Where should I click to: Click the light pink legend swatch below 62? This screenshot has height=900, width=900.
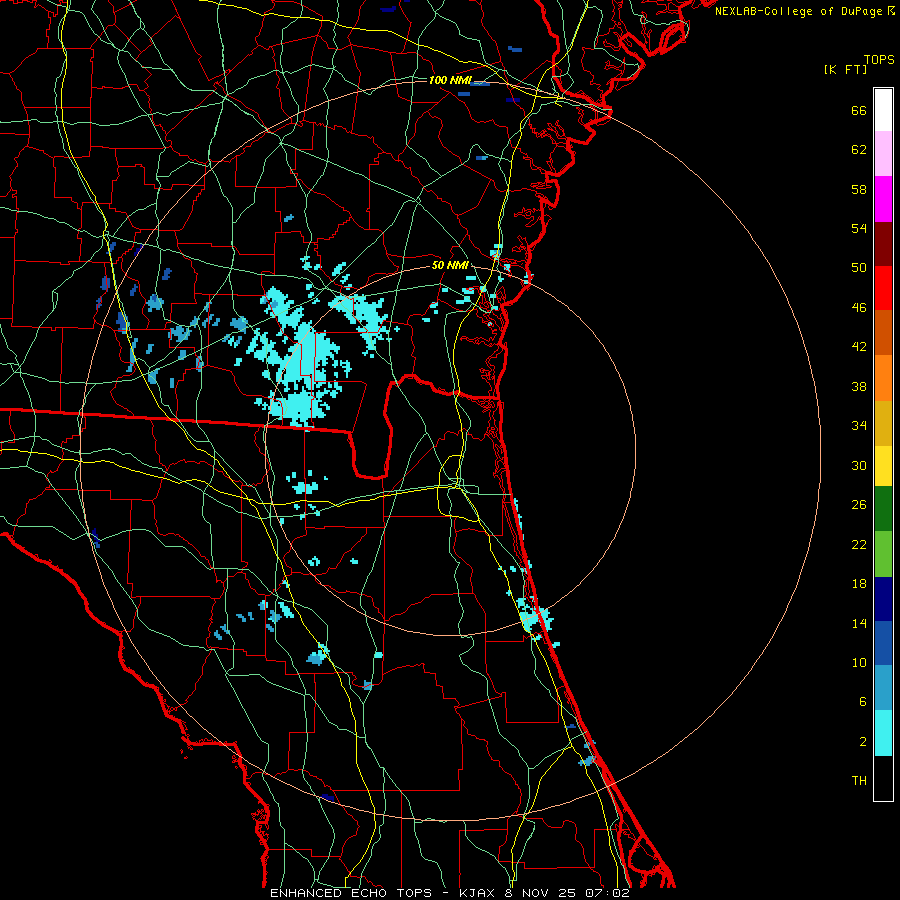tap(883, 154)
